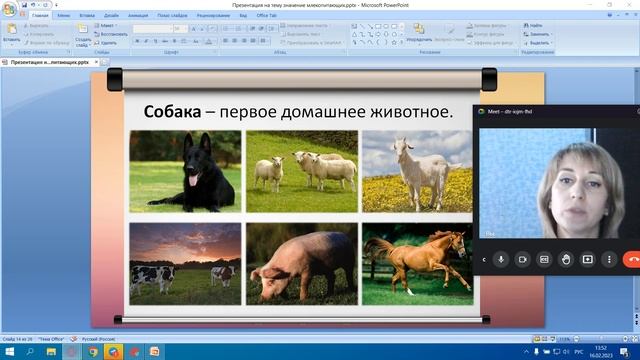Switch to the Главная ribbon tab
Image resolution: width=640 pixels, height=360 pixels.
point(40,16)
